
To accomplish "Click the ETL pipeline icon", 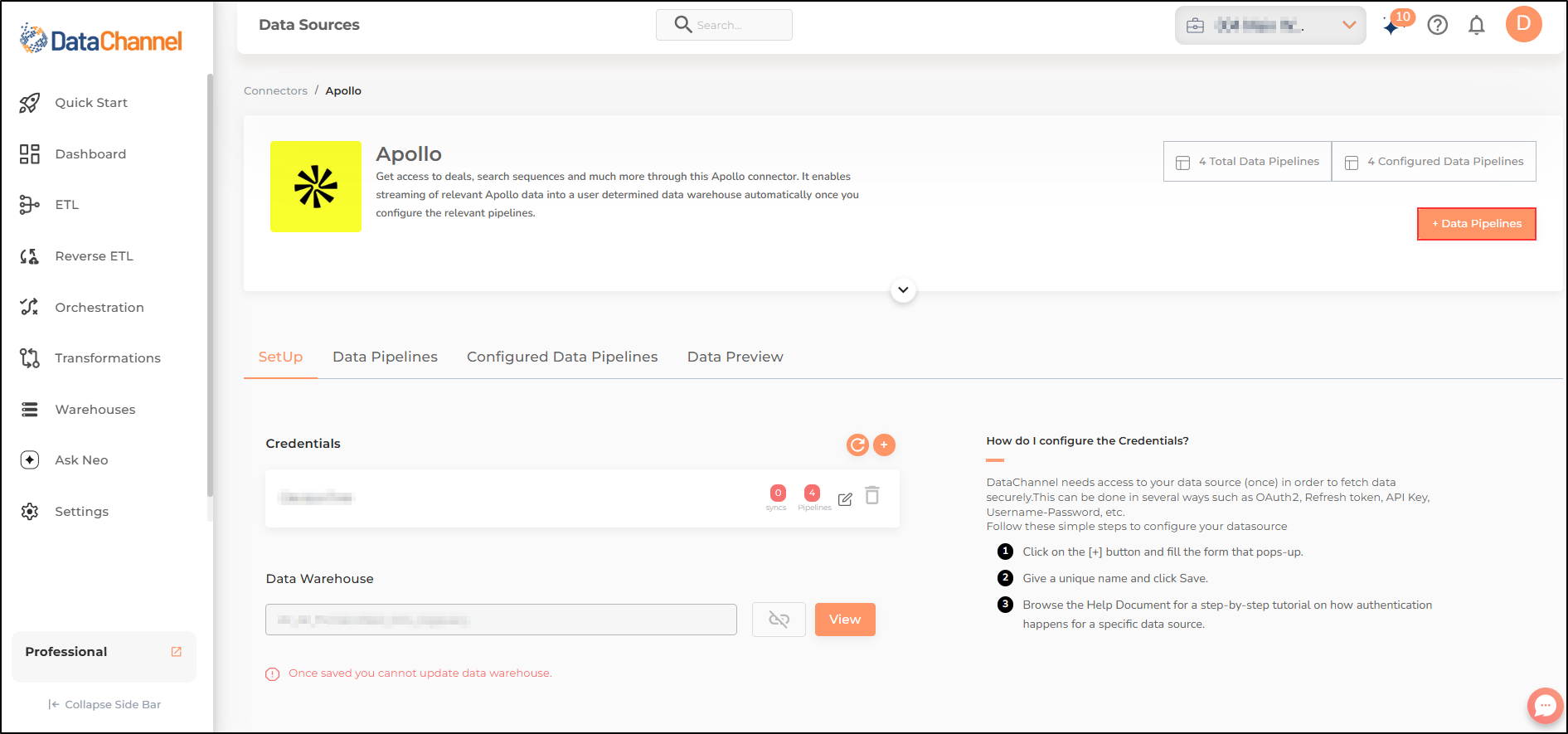I will (30, 205).
